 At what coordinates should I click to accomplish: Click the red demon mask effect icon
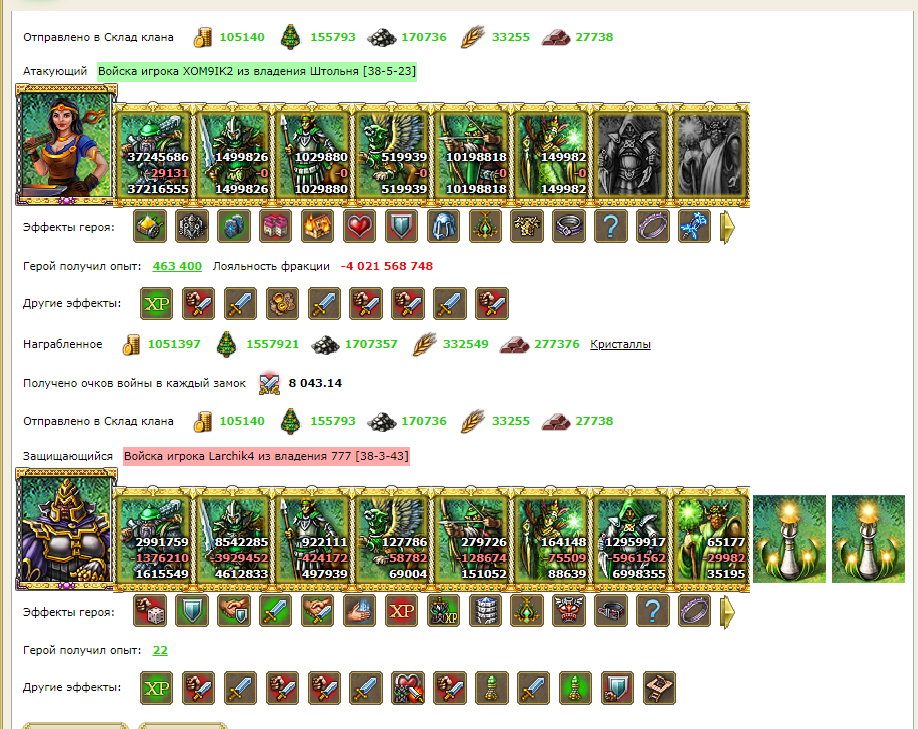pos(568,611)
